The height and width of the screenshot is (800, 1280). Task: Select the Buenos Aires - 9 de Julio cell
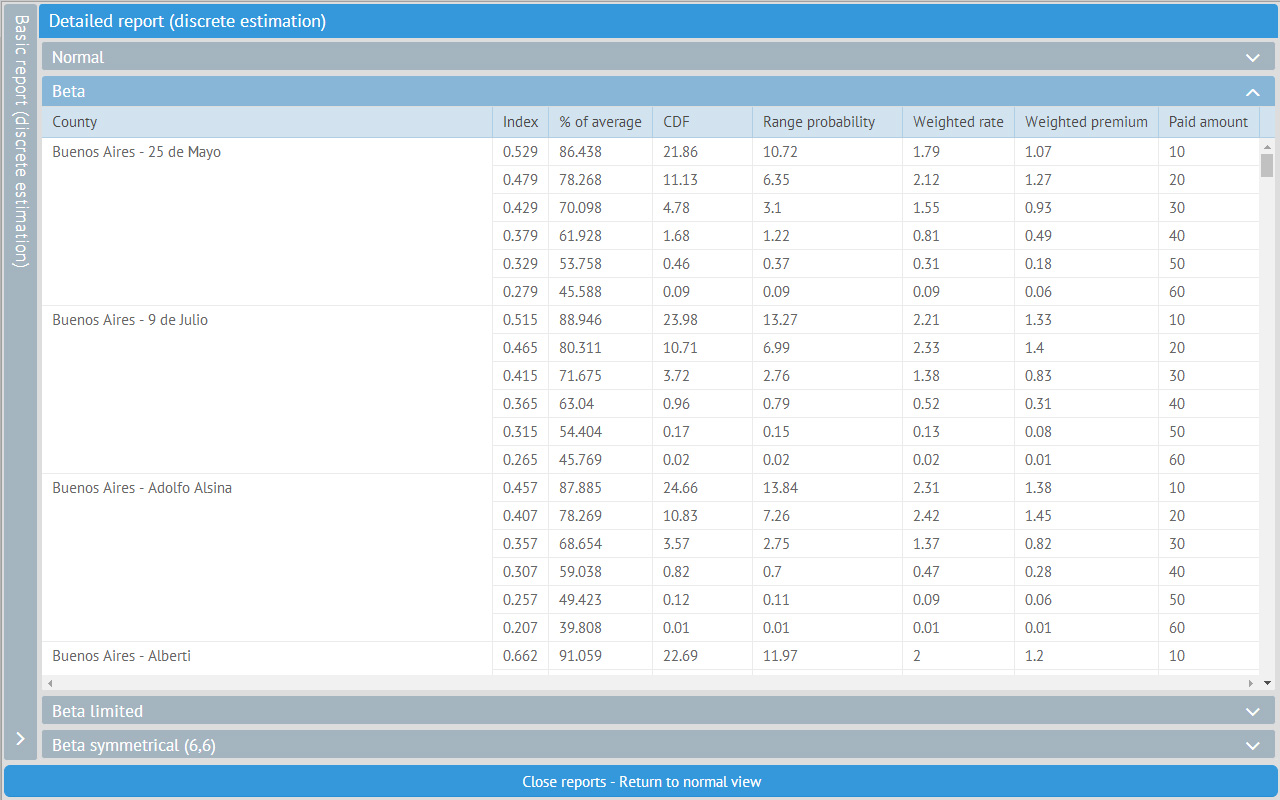(267, 390)
